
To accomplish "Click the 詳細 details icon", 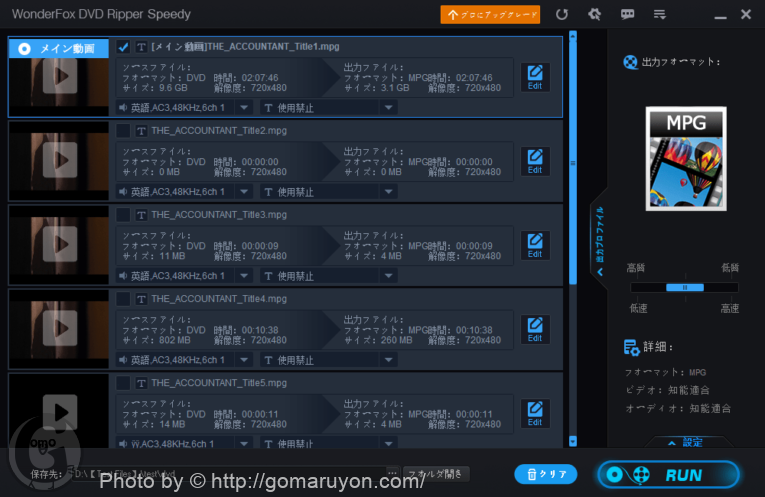I will pos(631,347).
